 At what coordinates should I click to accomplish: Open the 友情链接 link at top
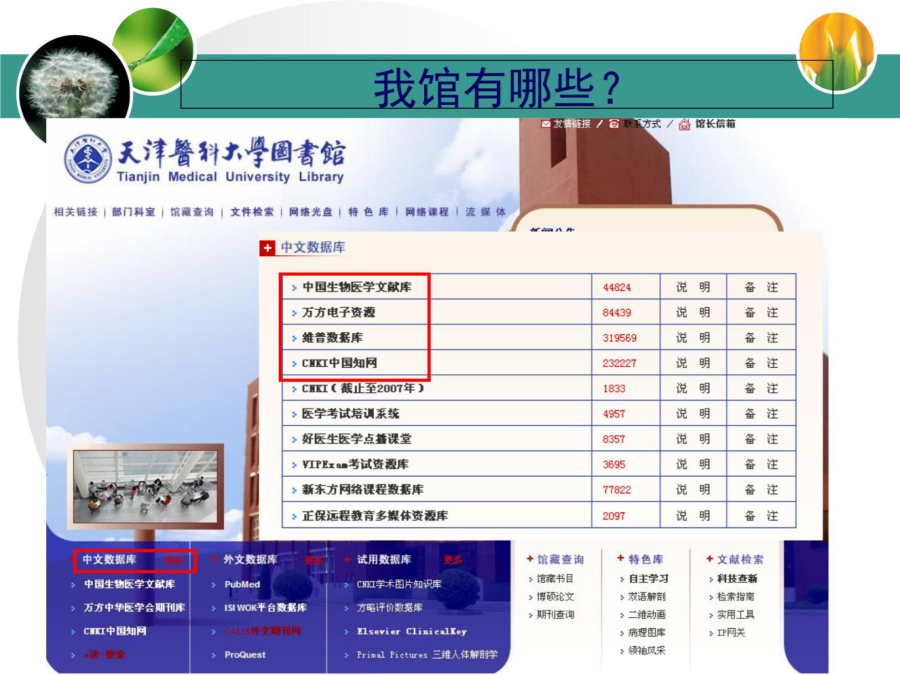tap(571, 124)
